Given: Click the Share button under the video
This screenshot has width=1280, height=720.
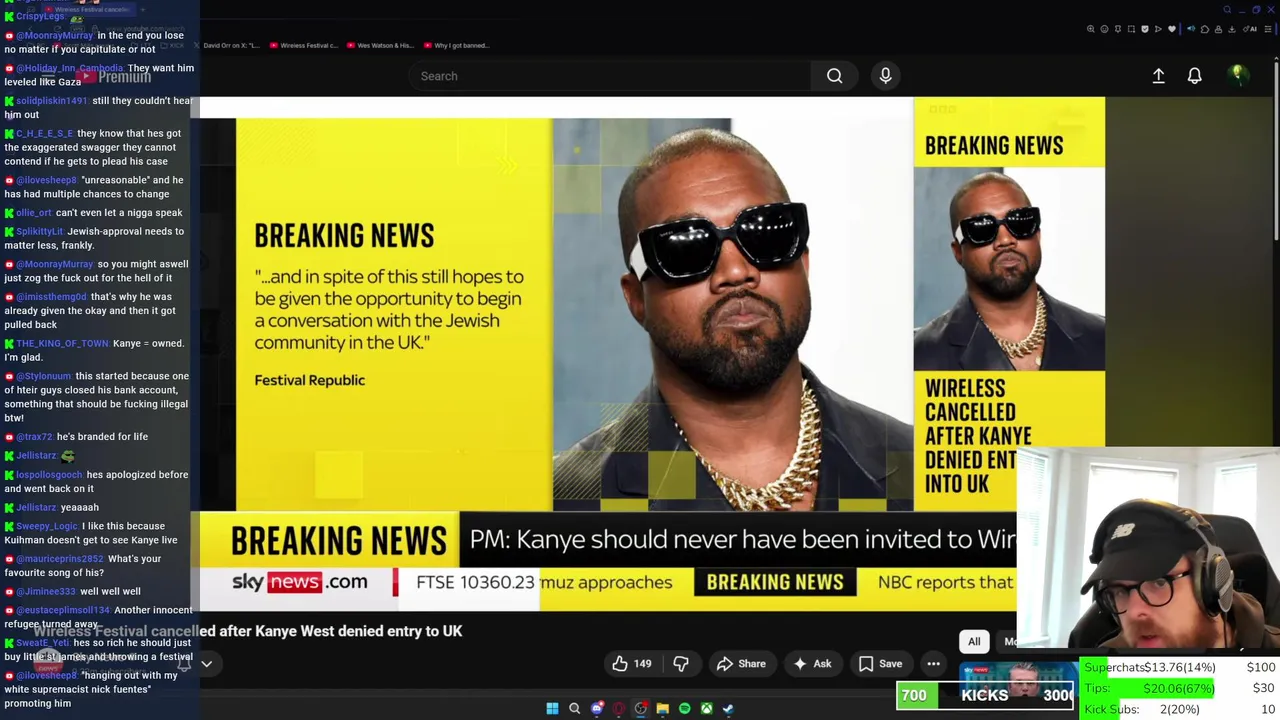Looking at the screenshot, I should tap(741, 664).
